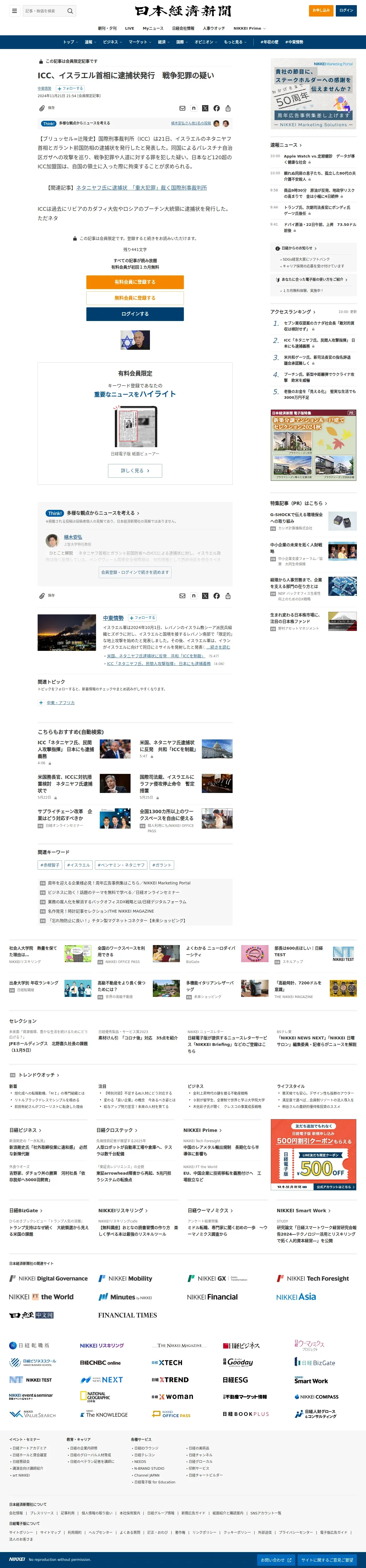This screenshot has width=366, height=1568.
Task: Select the #年収の壁 hashtag tab
Action: (x=269, y=42)
